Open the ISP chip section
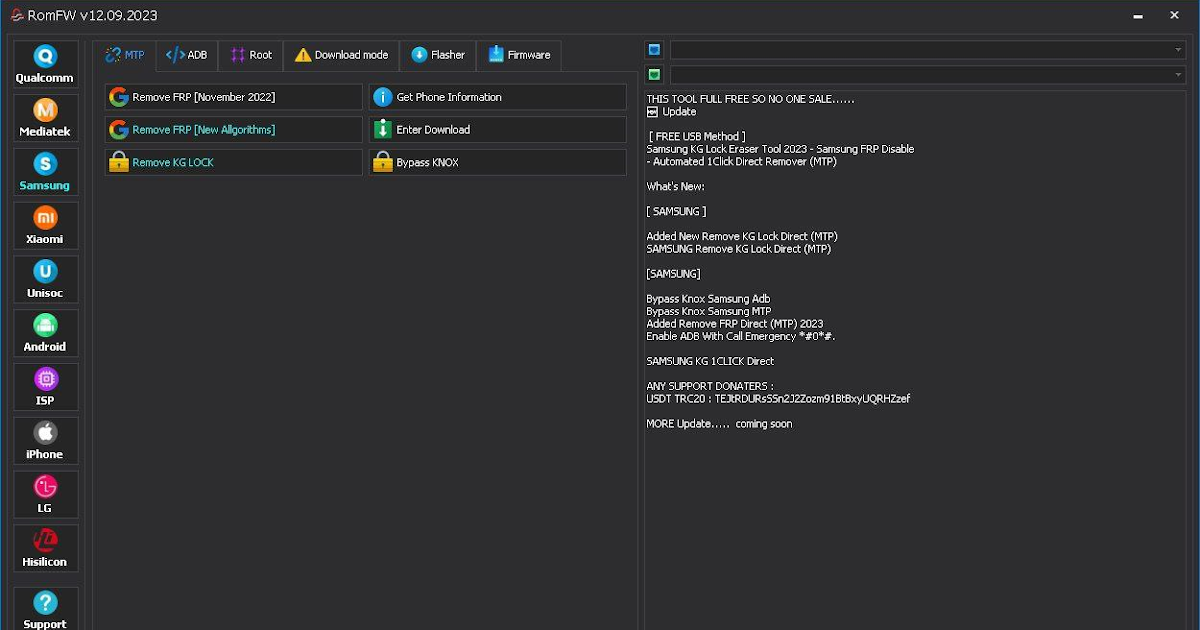 (45, 387)
